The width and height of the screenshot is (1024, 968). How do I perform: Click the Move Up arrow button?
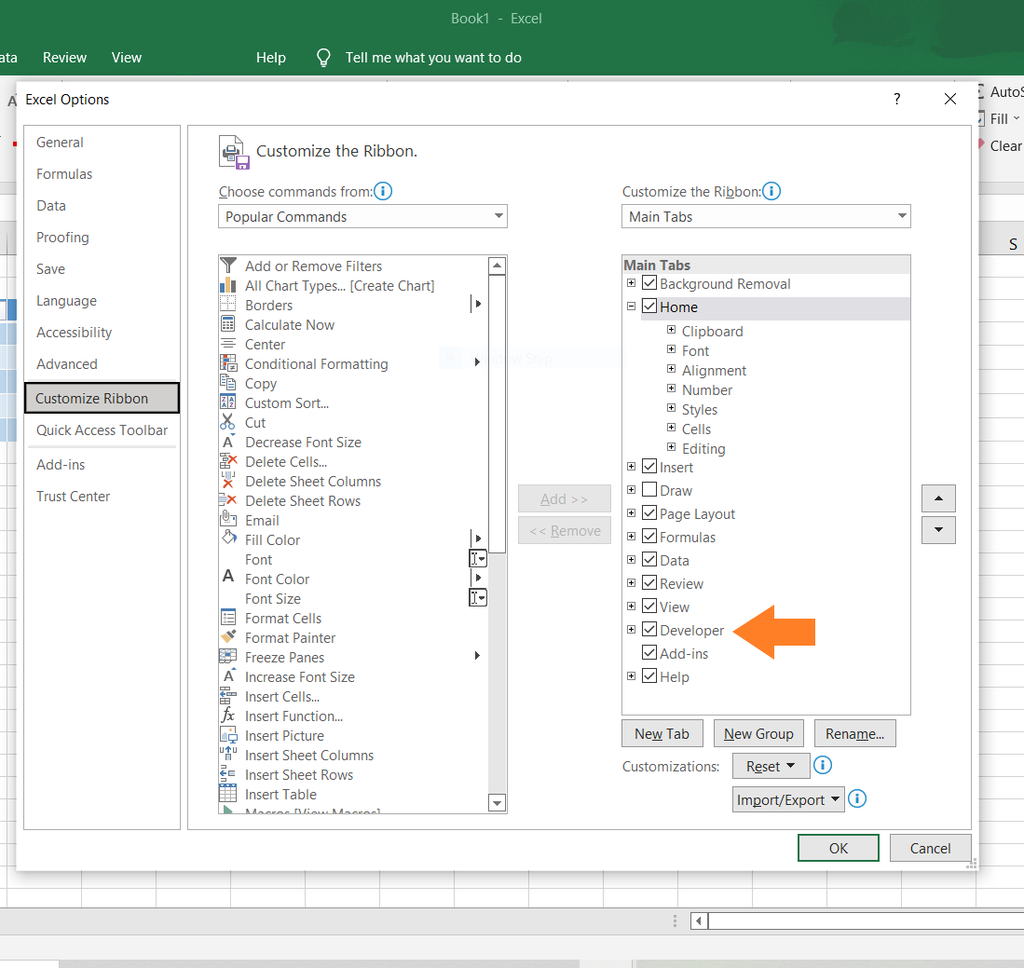click(x=938, y=498)
